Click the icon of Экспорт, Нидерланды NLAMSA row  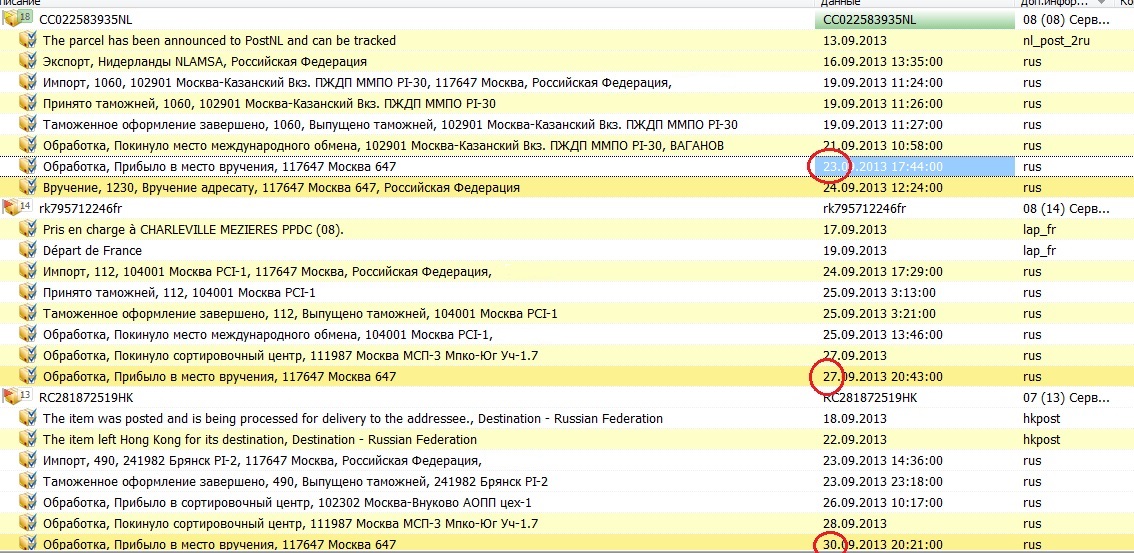28,62
